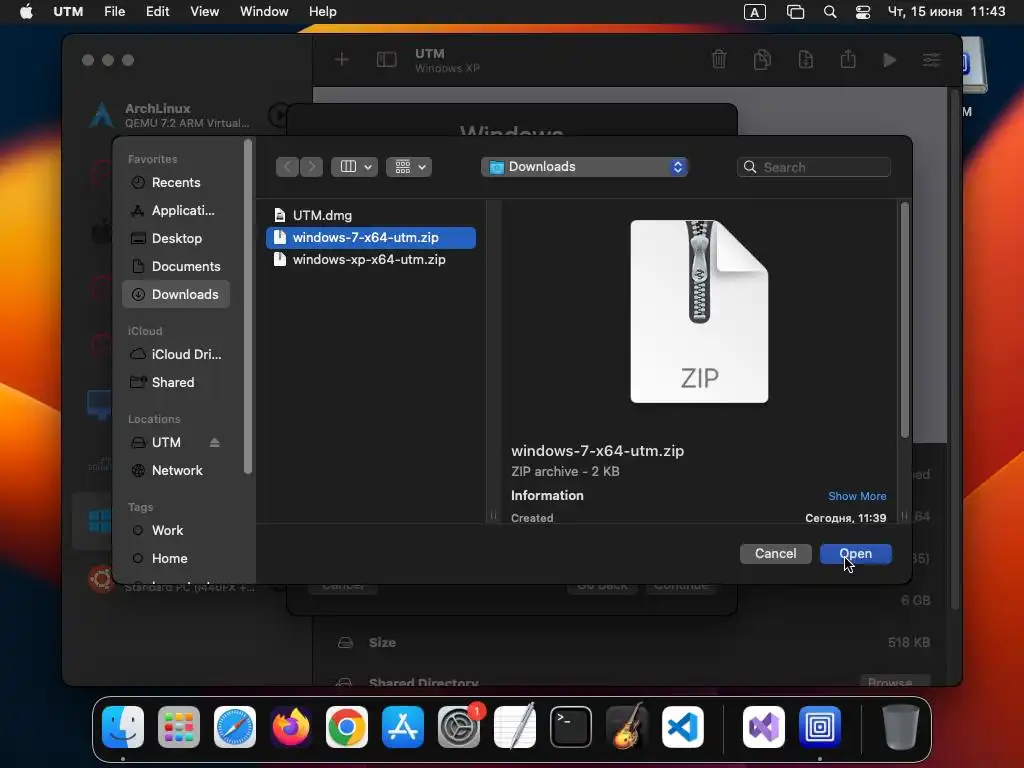Image resolution: width=1024 pixels, height=768 pixels.
Task: Eject the UTM volume
Action: click(215, 443)
